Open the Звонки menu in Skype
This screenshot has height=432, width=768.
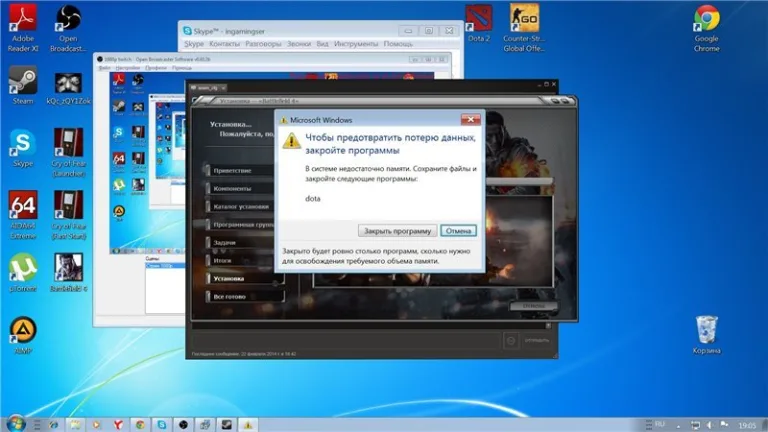point(299,44)
